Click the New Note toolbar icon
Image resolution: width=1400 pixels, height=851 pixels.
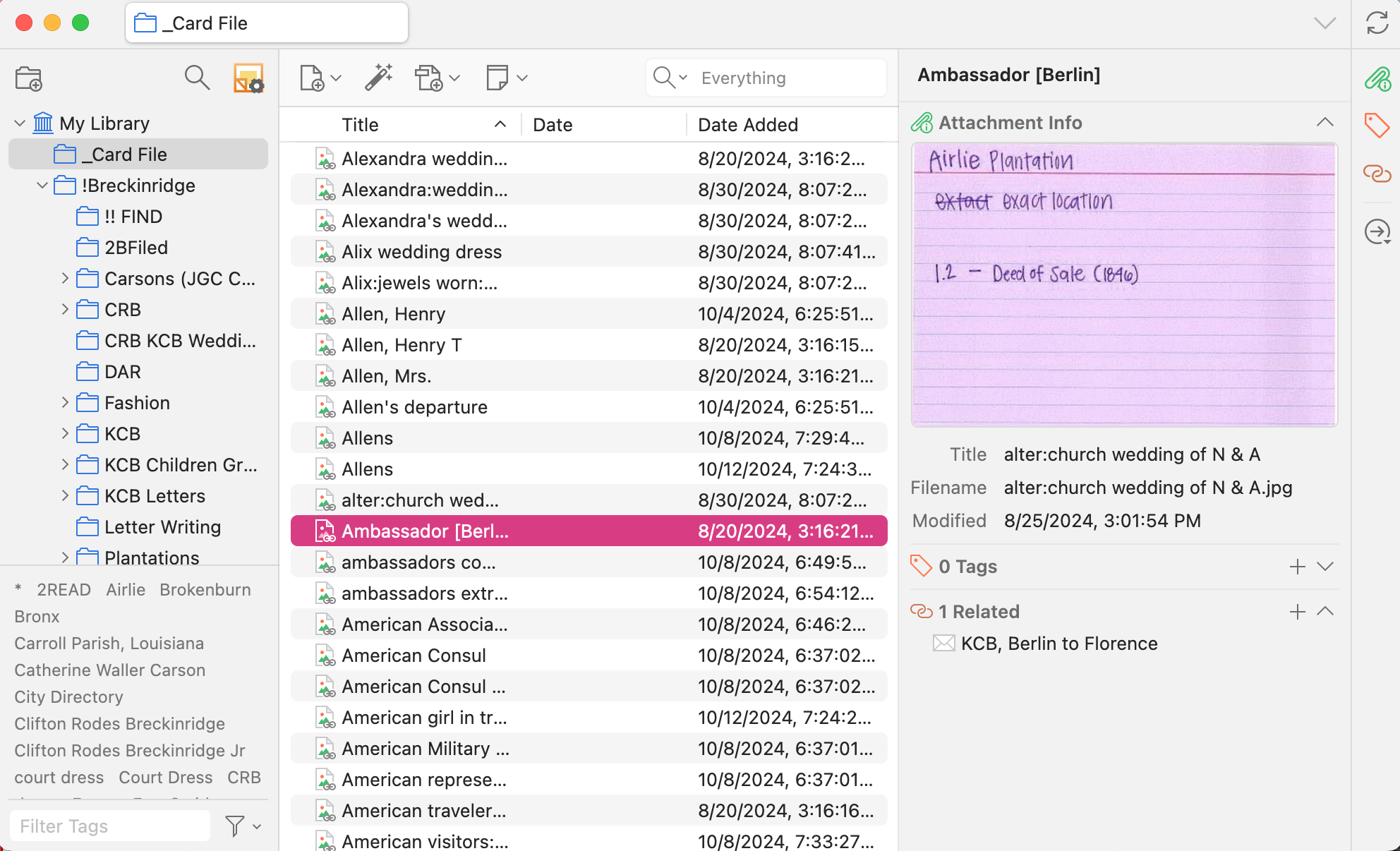tap(497, 78)
